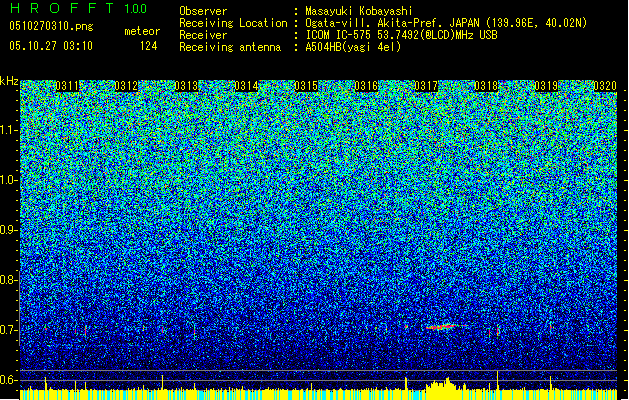Screen dimensions: 629x400
Task: Choose time marker 0320
Action: pyautogui.click(x=605, y=86)
